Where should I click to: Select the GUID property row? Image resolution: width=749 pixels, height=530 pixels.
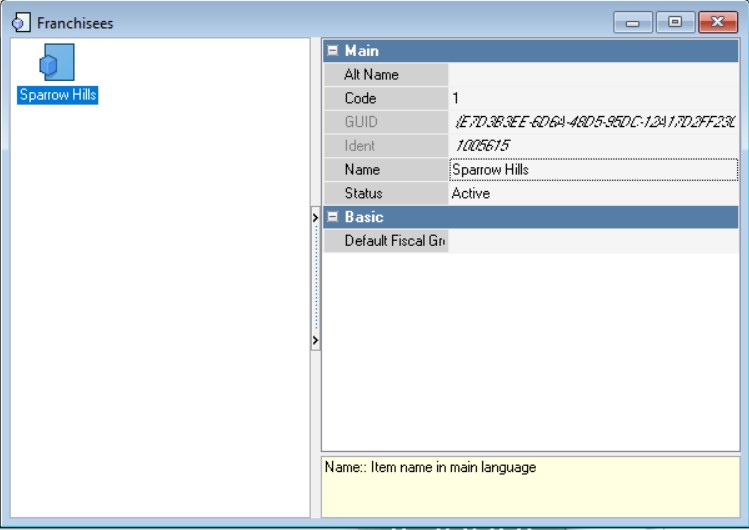(x=531, y=122)
